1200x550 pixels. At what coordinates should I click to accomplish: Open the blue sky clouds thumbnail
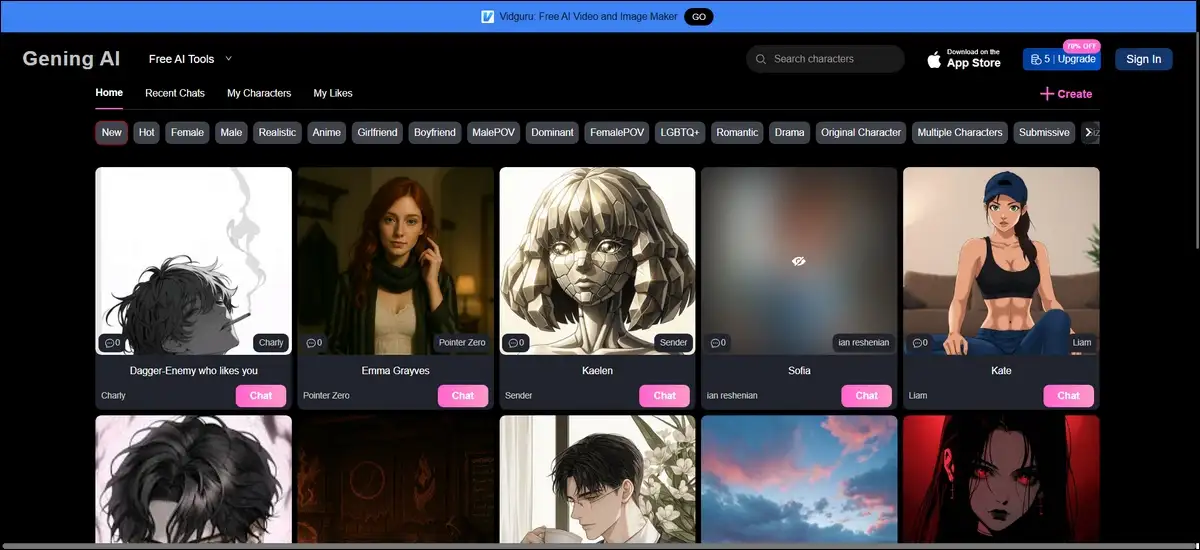799,479
